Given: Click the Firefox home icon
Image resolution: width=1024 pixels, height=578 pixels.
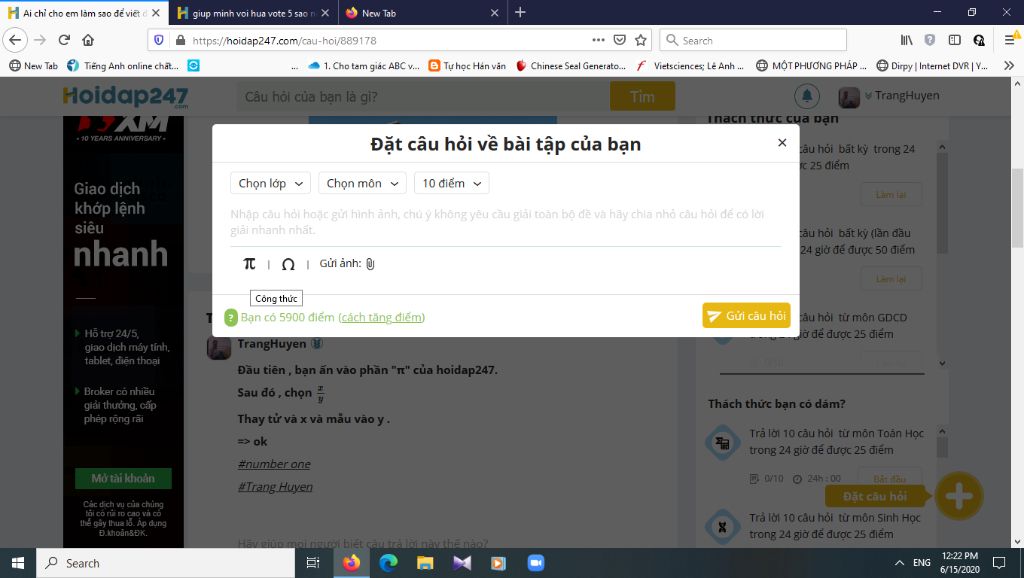Looking at the screenshot, I should [88, 40].
